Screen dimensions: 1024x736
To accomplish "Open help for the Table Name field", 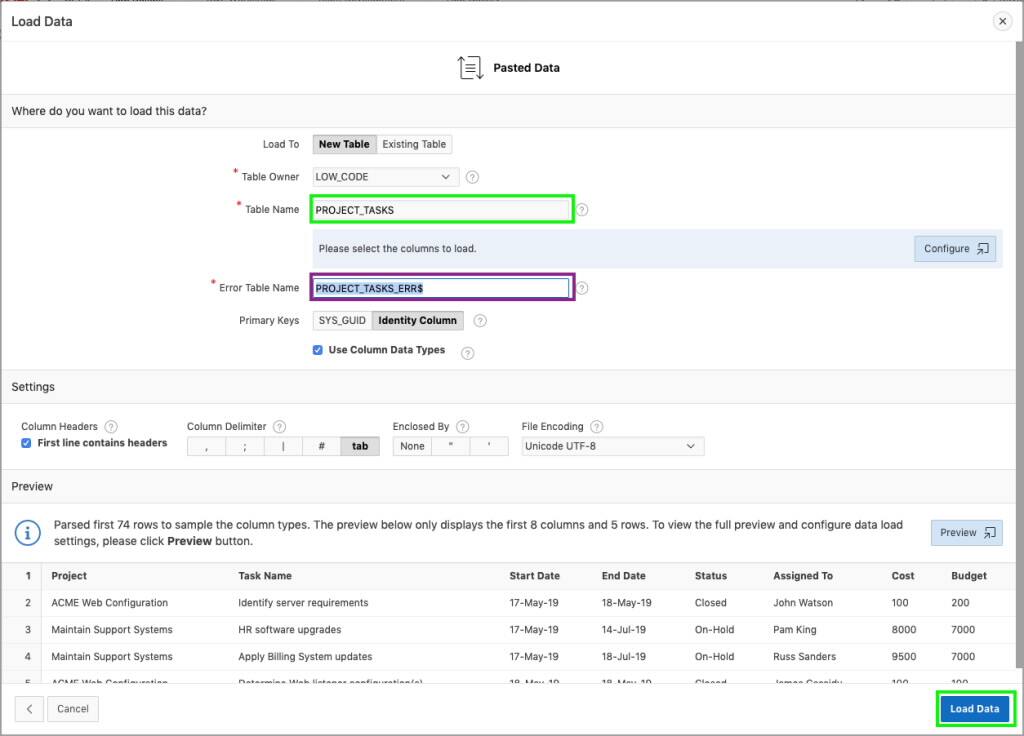I will tap(583, 209).
